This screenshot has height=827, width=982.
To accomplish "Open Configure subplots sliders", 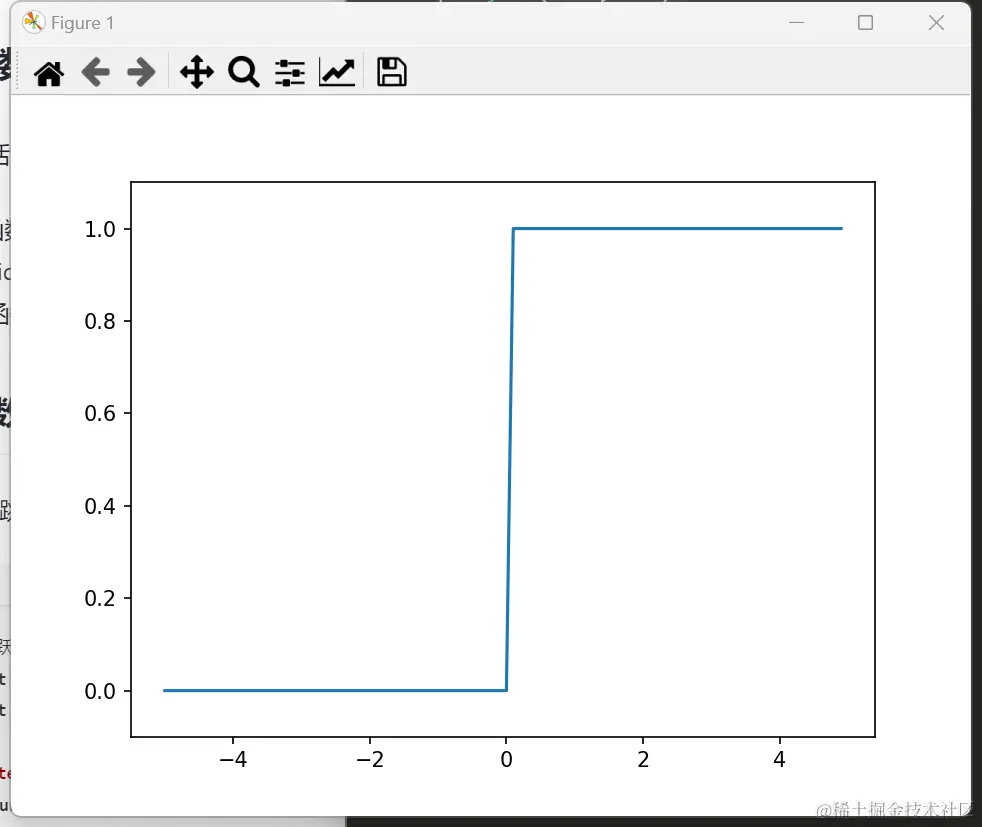I will click(290, 73).
